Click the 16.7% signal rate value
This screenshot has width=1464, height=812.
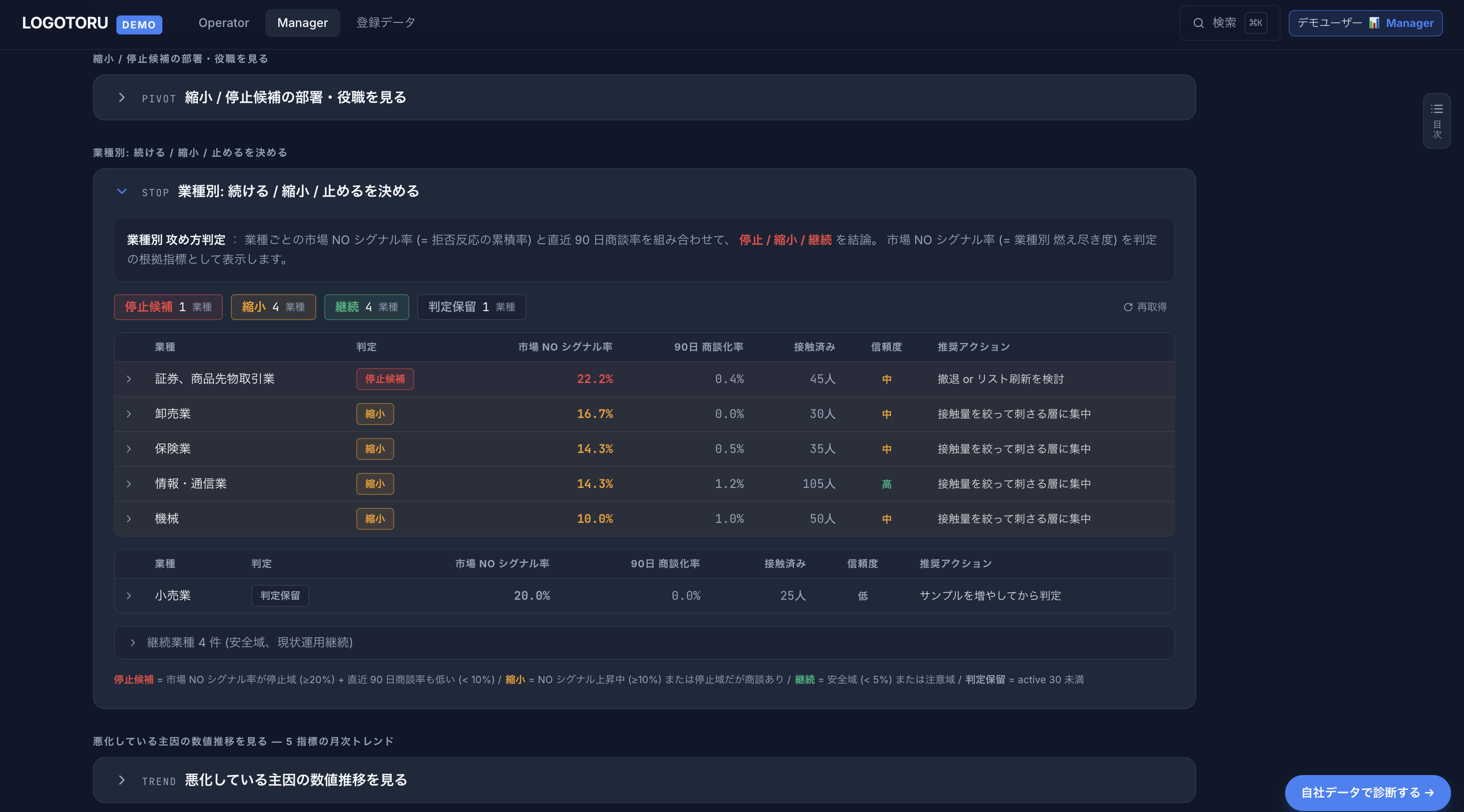coord(595,414)
